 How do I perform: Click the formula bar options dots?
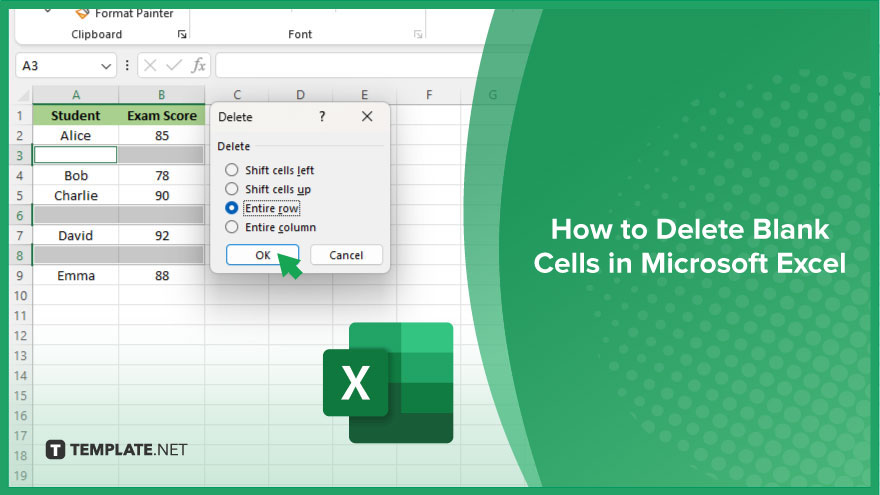coord(127,66)
